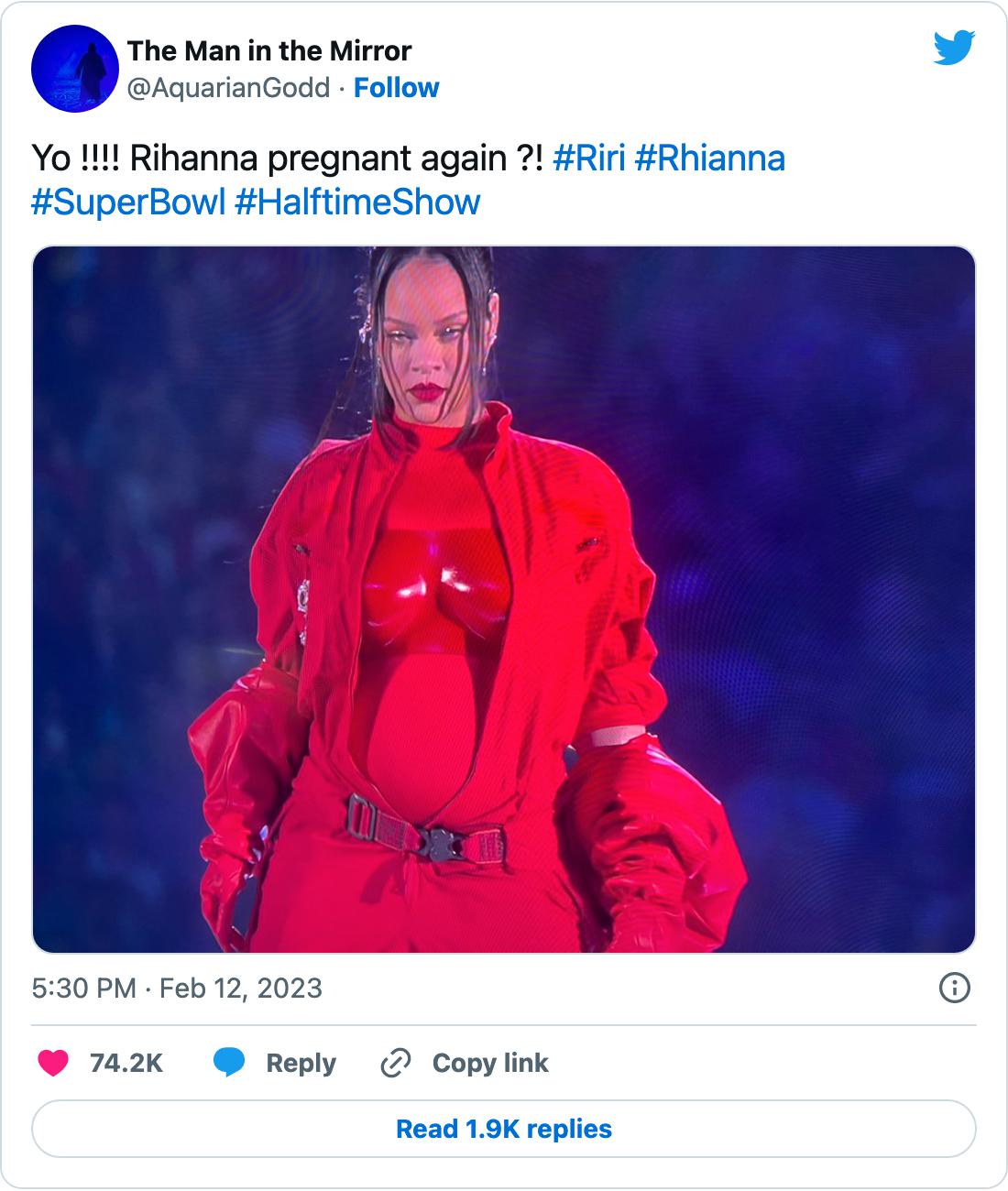
Task: Click the display name The Man in the Mirror
Action: (x=268, y=50)
